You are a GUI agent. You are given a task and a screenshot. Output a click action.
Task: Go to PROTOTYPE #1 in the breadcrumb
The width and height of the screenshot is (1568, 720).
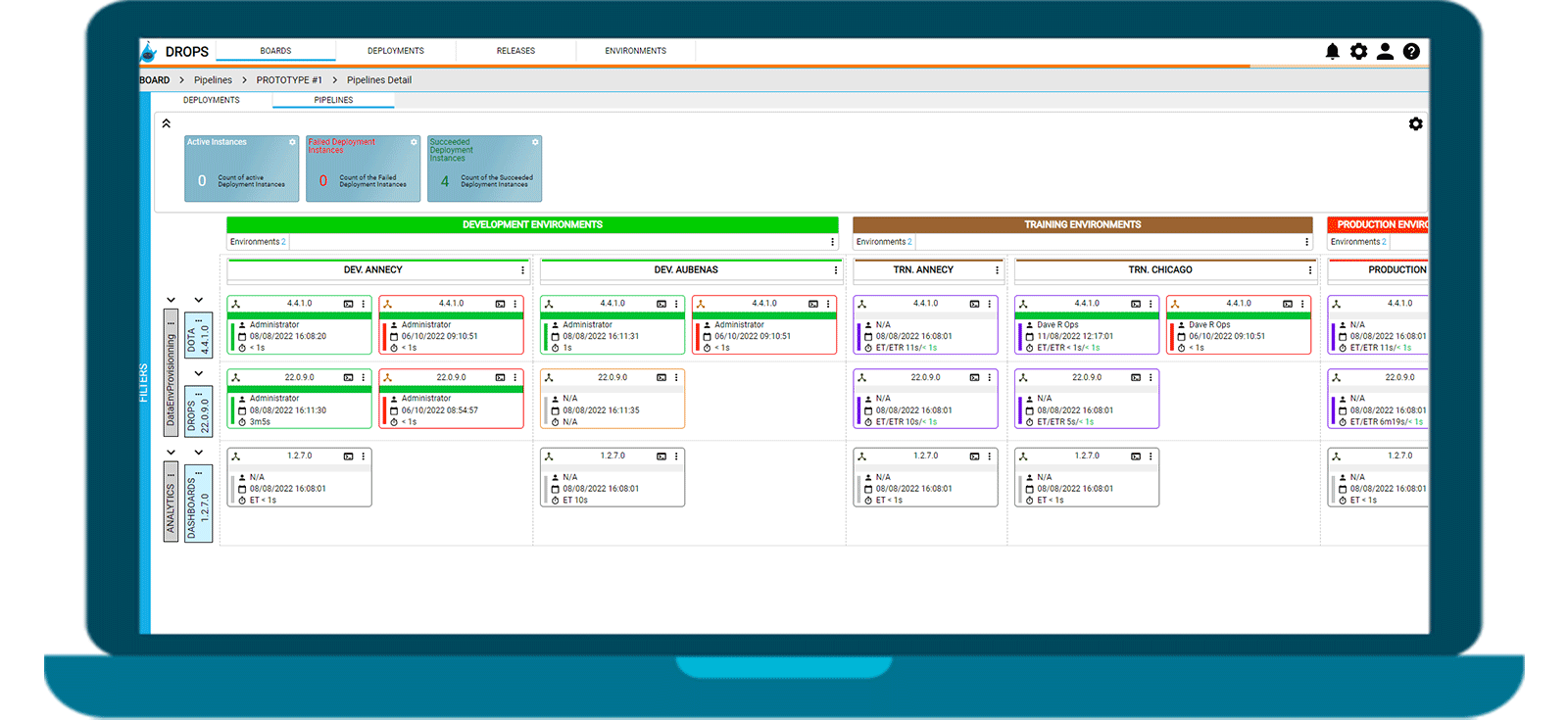tap(289, 80)
